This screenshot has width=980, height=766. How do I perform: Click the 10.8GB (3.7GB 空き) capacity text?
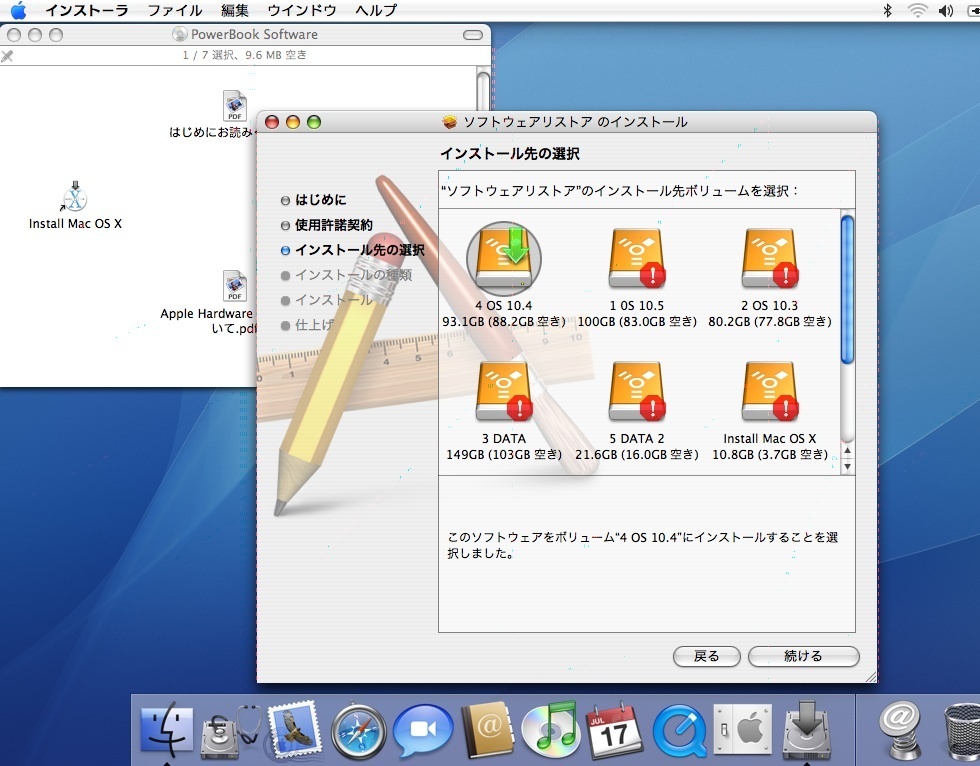click(770, 454)
